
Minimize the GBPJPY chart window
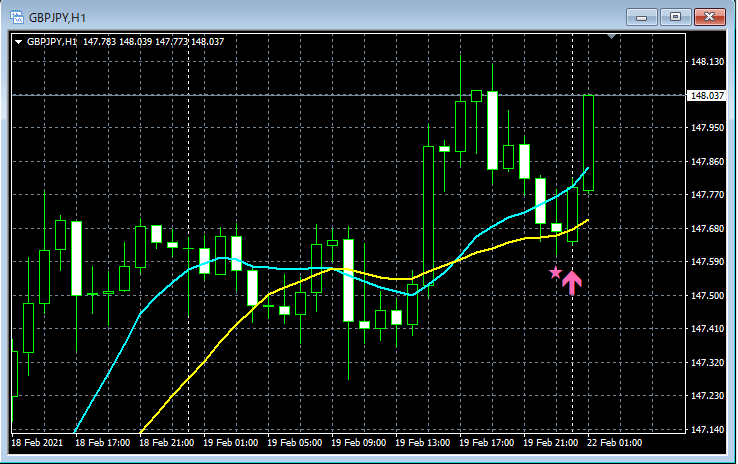[x=641, y=17]
